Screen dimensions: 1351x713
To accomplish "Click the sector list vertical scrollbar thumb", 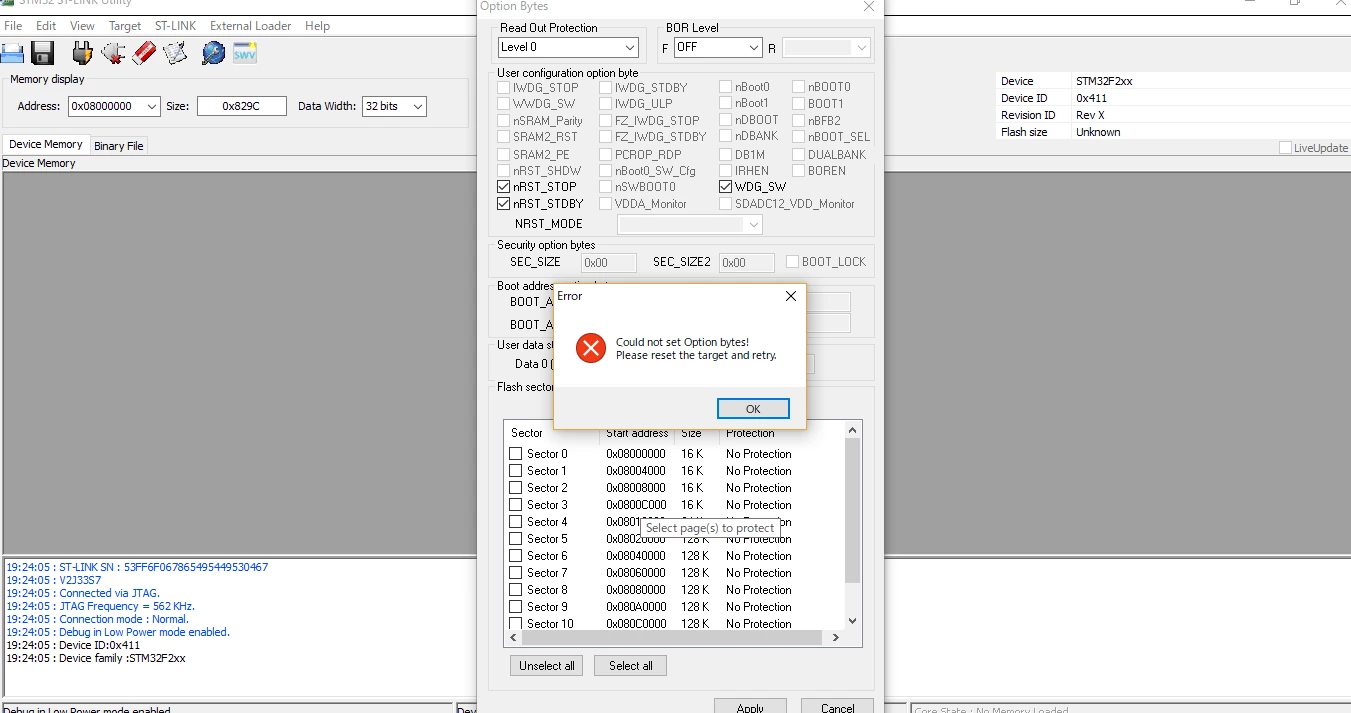I will (x=852, y=510).
